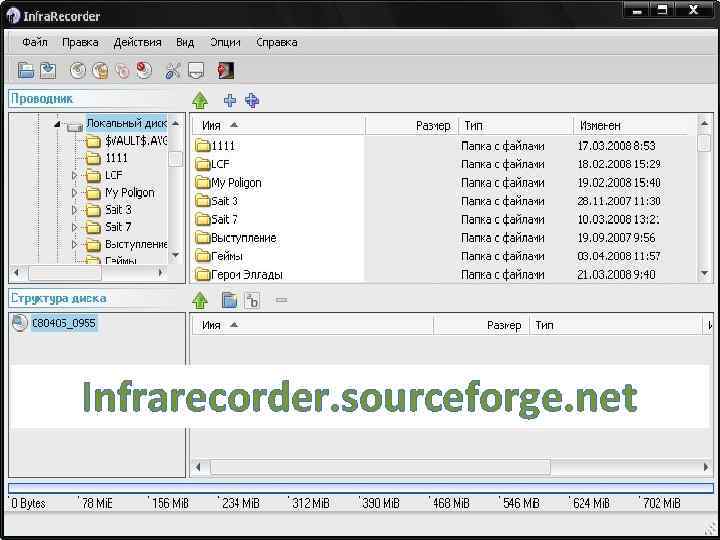Image resolution: width=720 pixels, height=540 pixels.
Task: Click the erase disc icon with red mark
Action: (x=144, y=71)
